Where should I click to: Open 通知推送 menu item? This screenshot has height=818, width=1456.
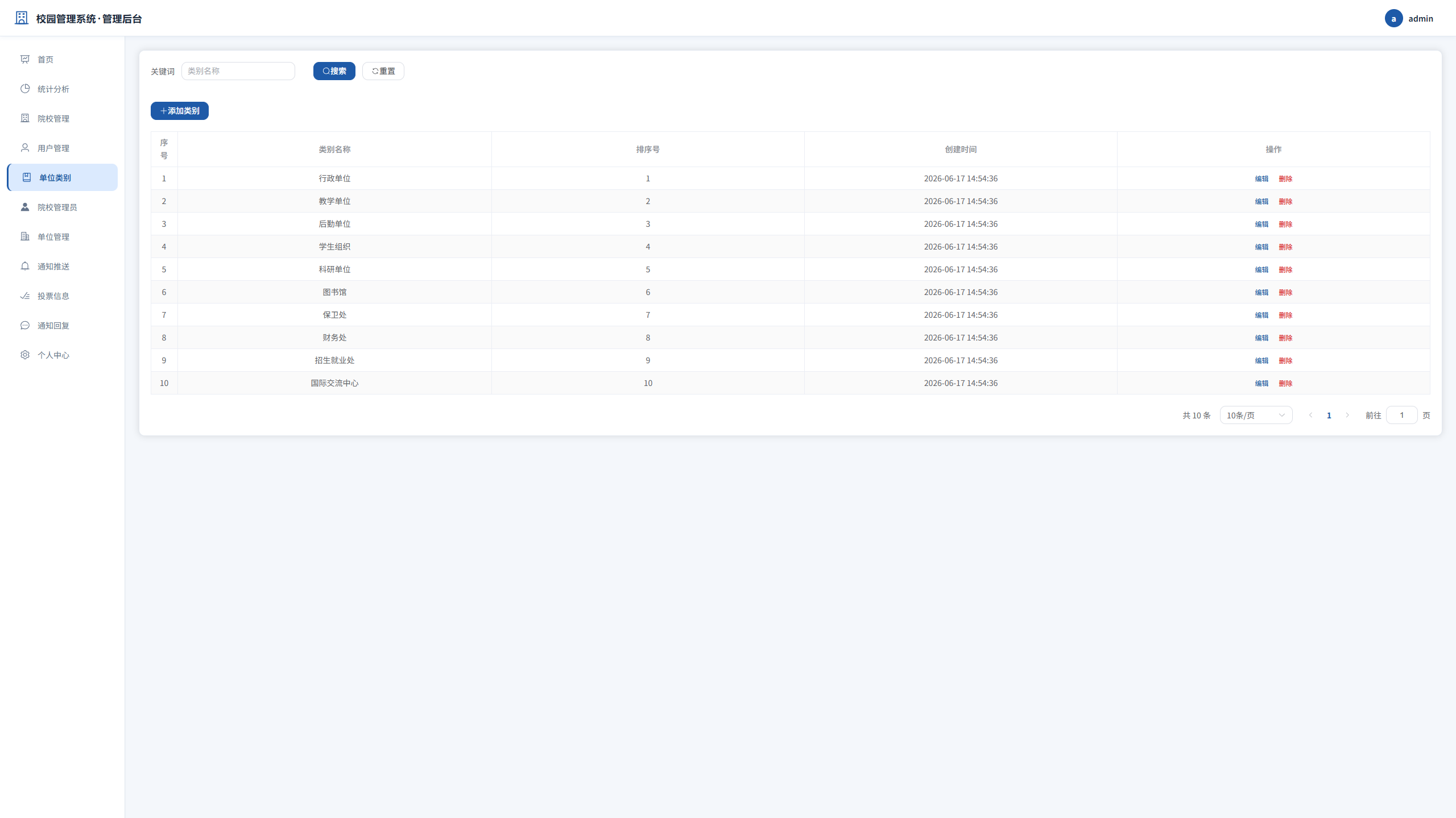(63, 266)
